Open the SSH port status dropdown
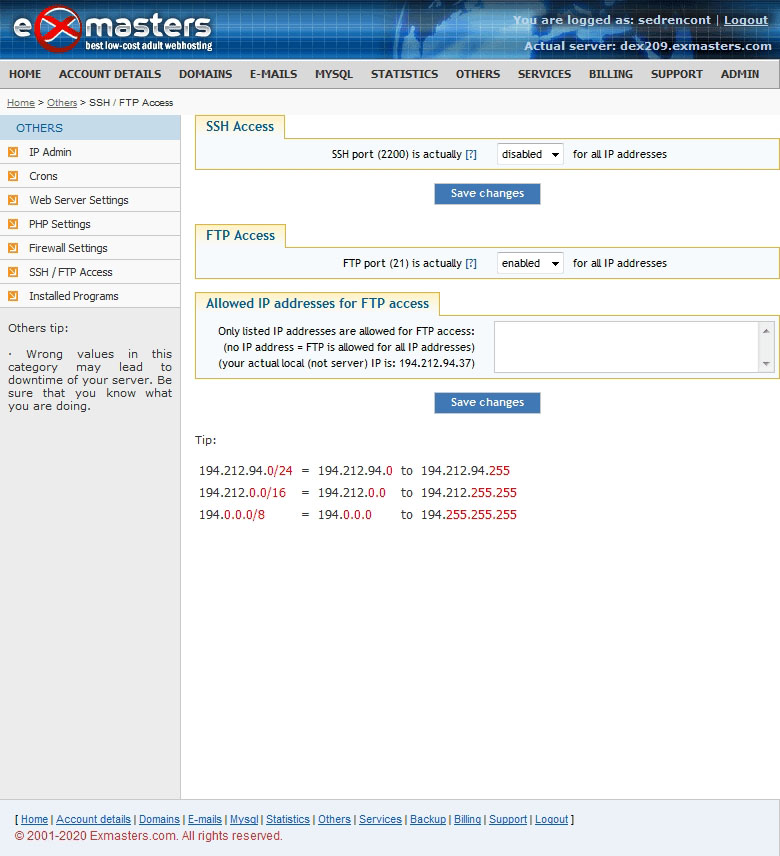Viewport: 780px width, 856px height. [x=530, y=154]
